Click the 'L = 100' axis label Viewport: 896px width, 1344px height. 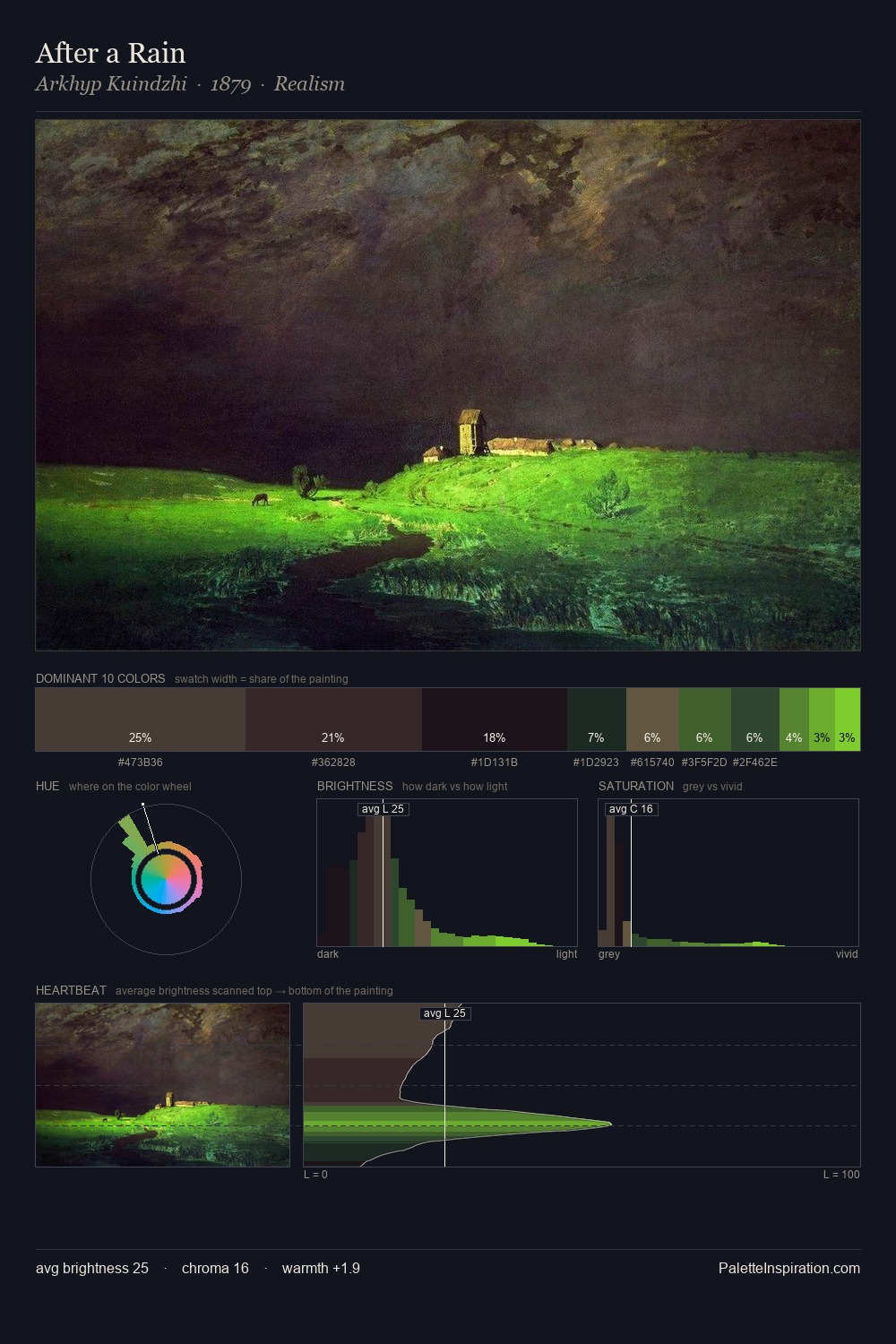tap(841, 1175)
